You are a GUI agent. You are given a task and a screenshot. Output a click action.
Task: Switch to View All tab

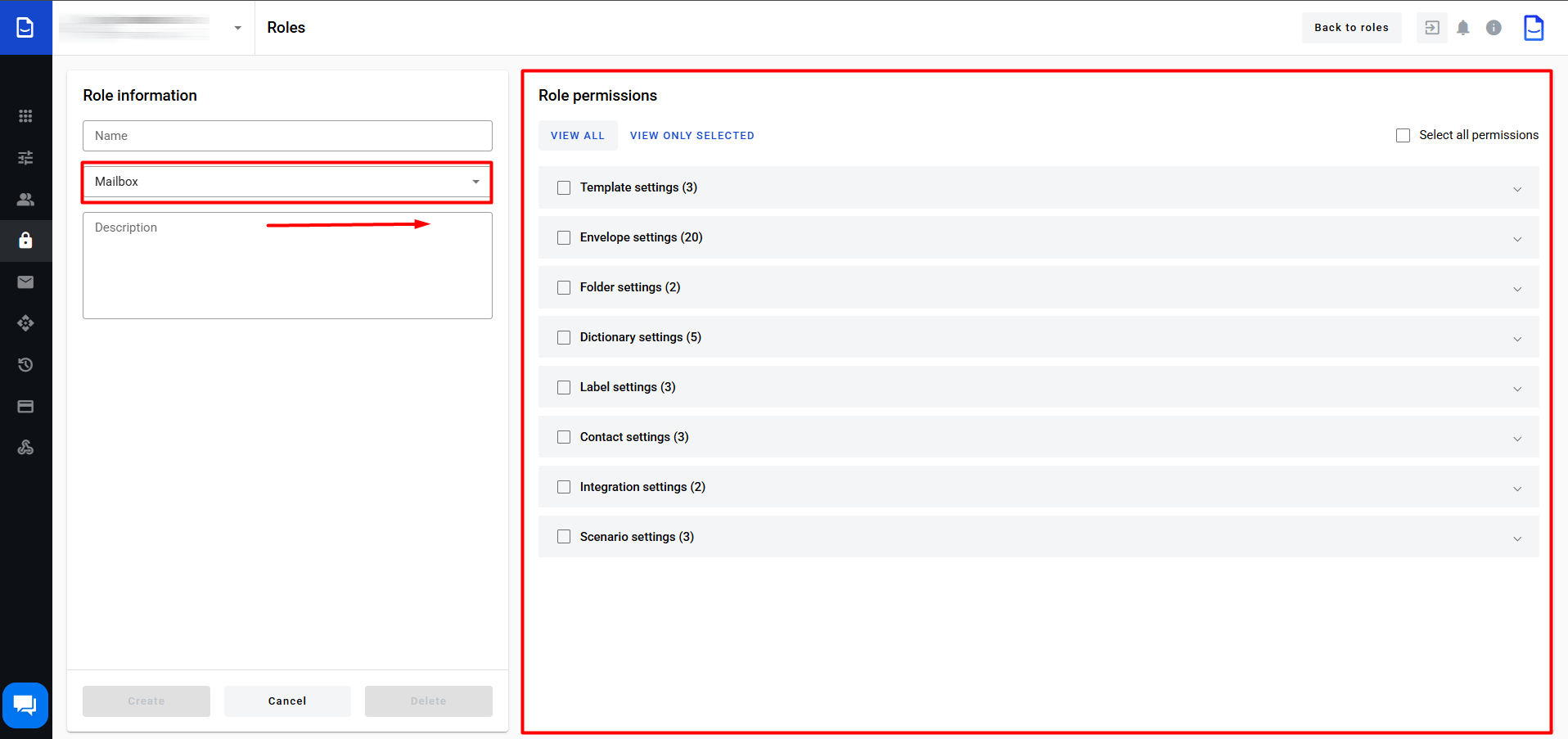click(577, 136)
